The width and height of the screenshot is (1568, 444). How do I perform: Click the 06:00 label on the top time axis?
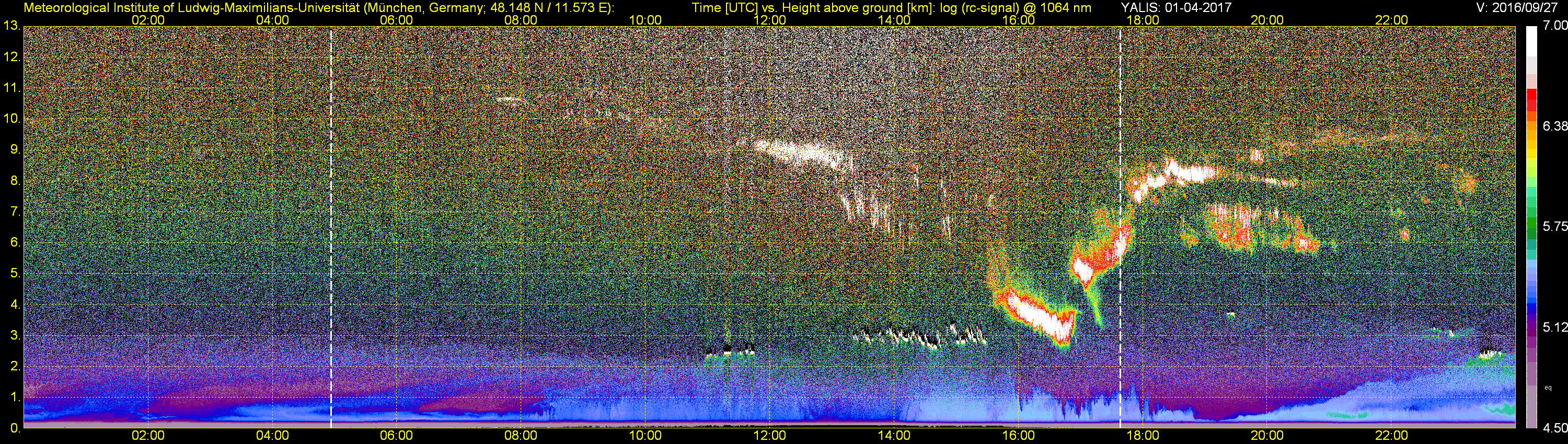tap(396, 20)
